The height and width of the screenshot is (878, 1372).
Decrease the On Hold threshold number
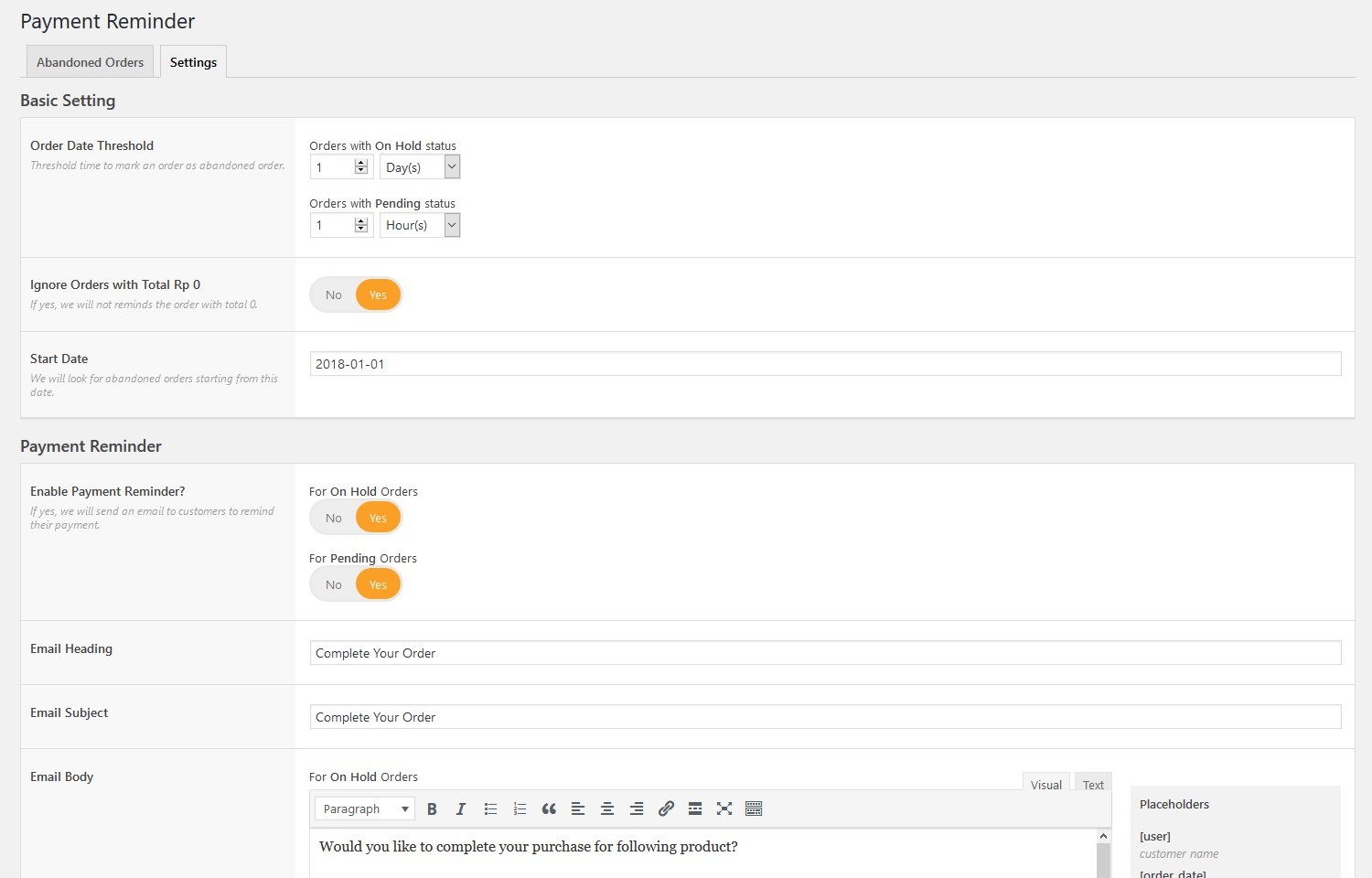click(x=361, y=171)
